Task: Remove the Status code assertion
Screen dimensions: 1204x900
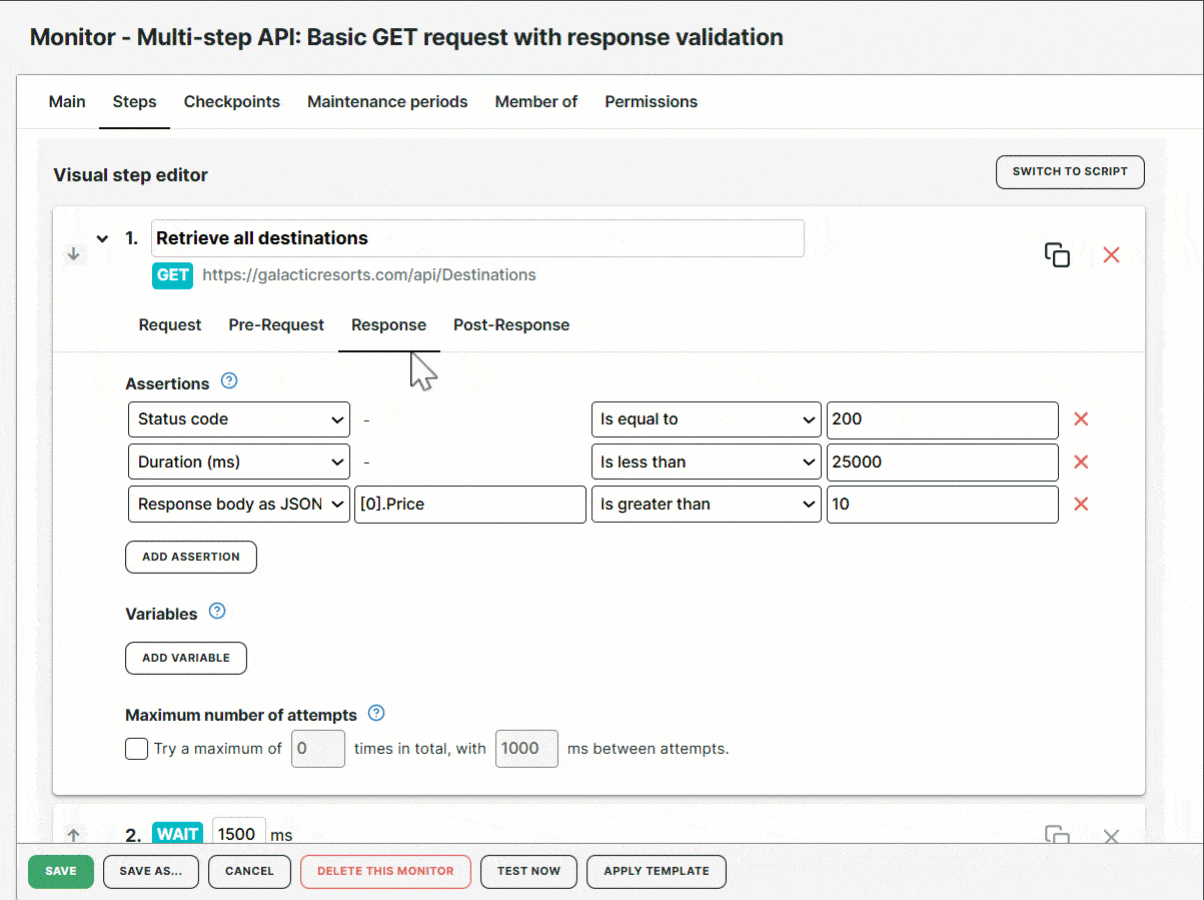Action: (x=1080, y=419)
